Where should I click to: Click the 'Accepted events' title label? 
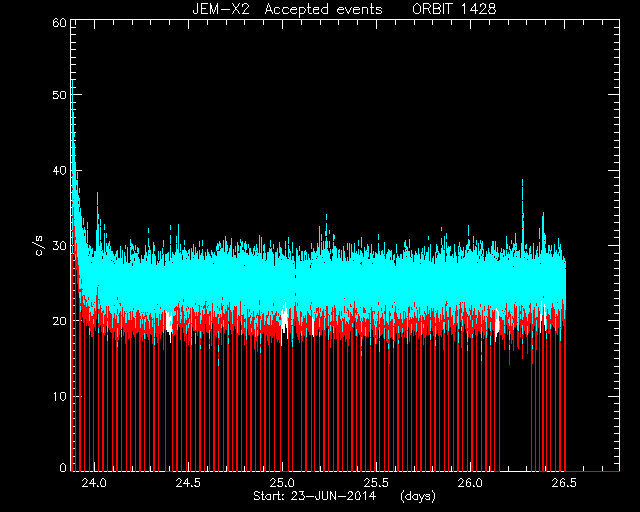323,9
